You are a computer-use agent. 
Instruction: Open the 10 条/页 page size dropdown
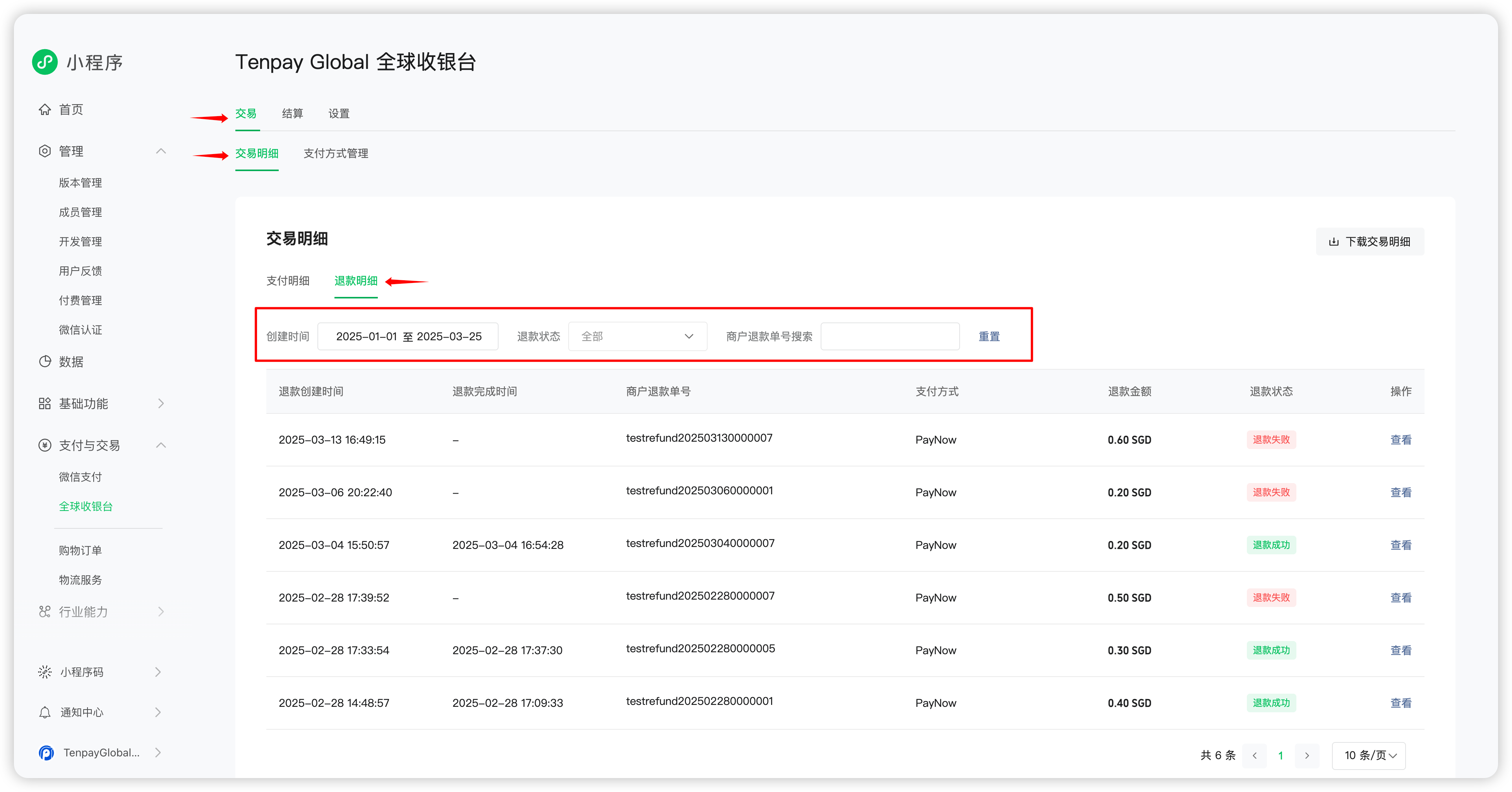click(1369, 756)
